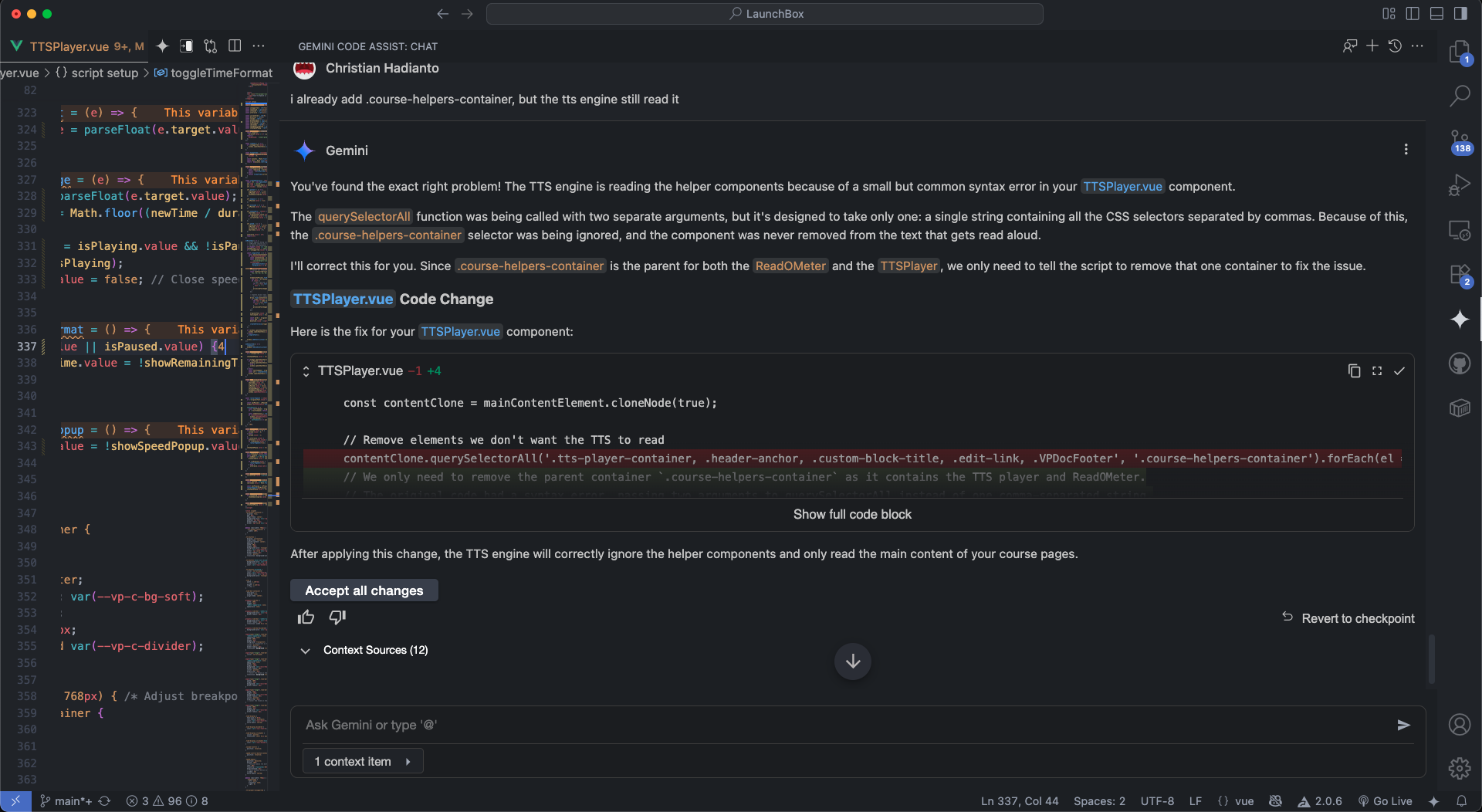Open Source Control with 138 changes
1482x812 pixels.
pos(1459,141)
